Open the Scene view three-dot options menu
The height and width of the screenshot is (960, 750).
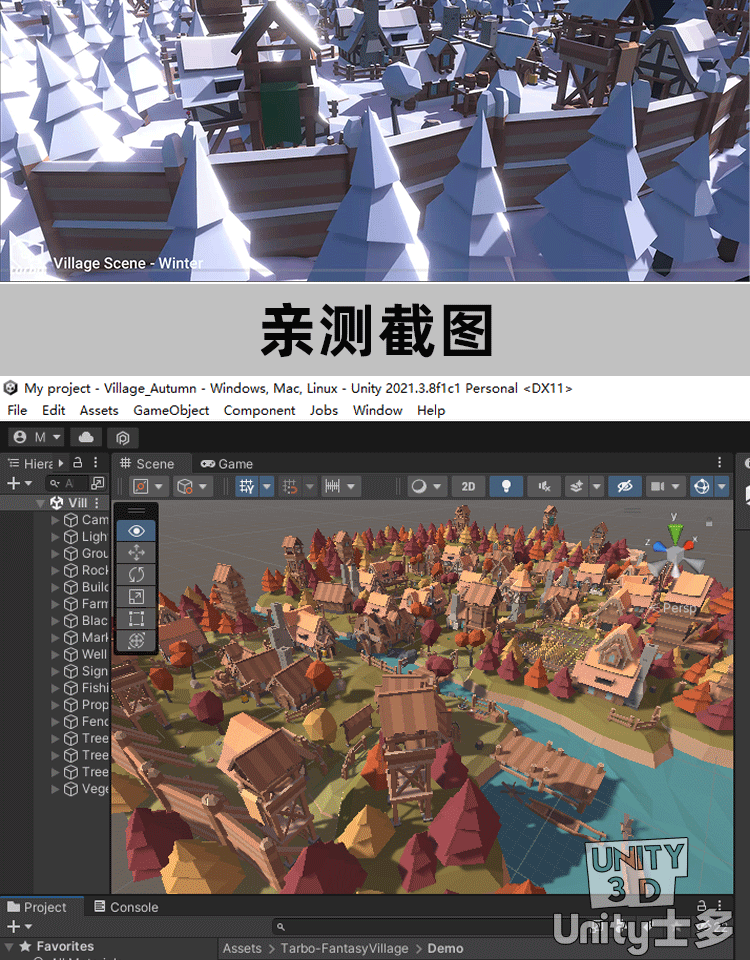(x=719, y=462)
